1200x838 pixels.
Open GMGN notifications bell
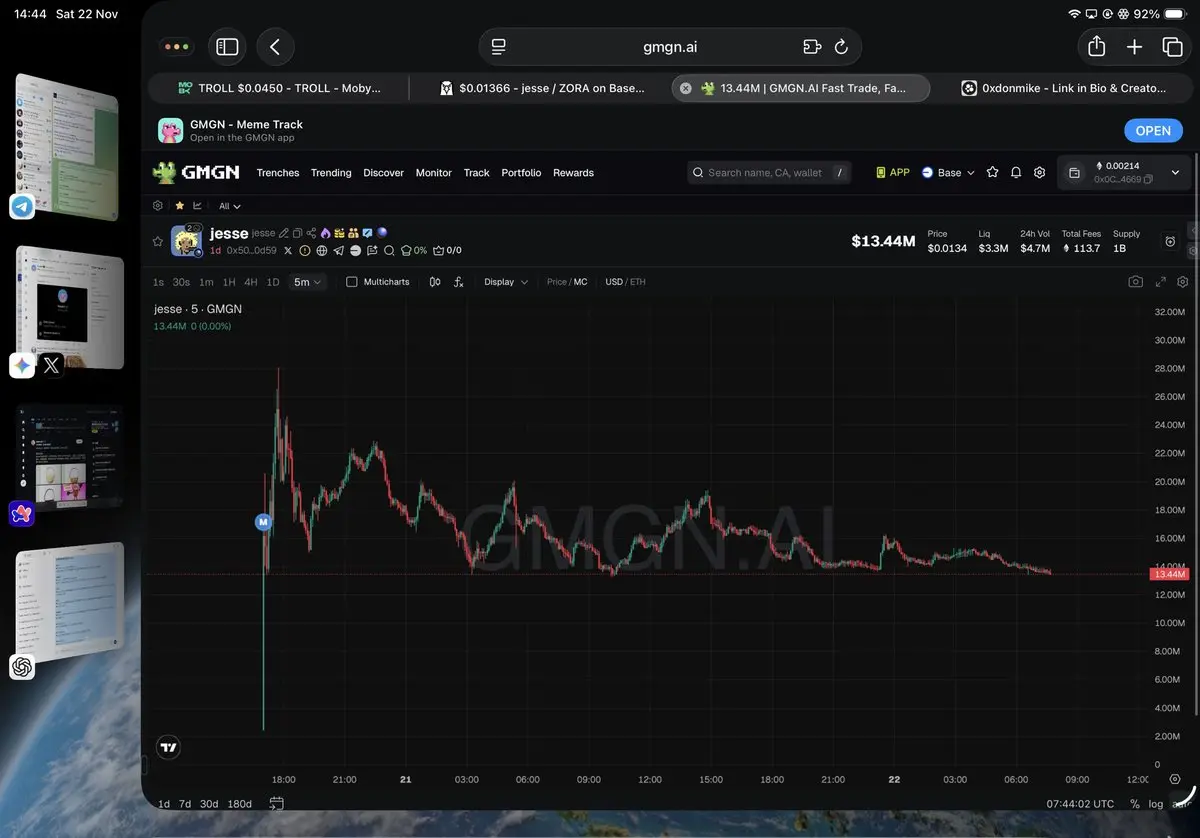(x=1016, y=172)
